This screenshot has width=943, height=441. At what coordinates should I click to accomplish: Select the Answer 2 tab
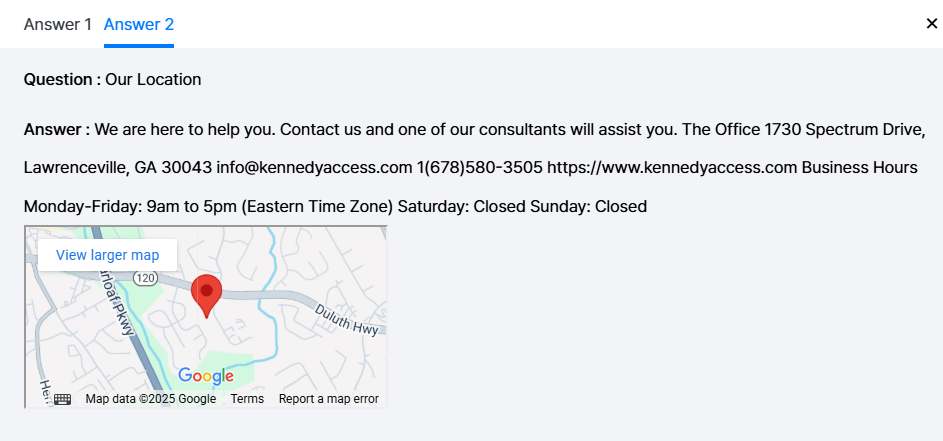pyautogui.click(x=139, y=24)
